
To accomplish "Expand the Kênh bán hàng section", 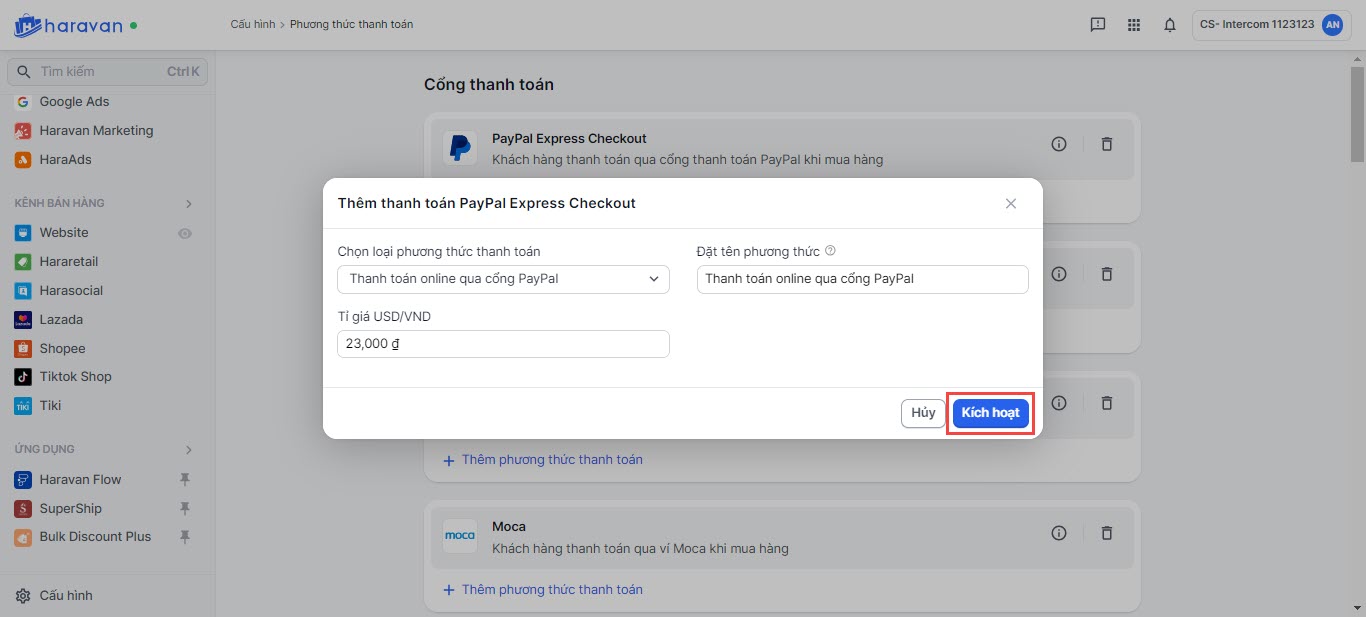I will point(189,204).
